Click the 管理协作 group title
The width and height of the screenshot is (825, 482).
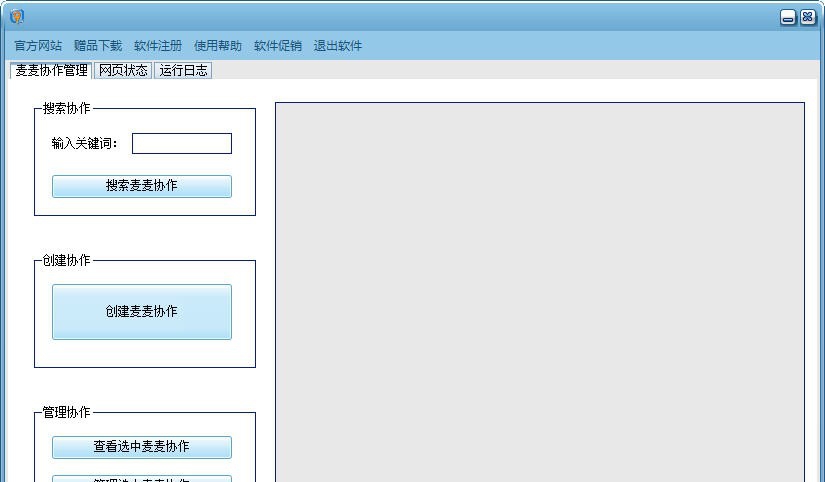[x=66, y=412]
